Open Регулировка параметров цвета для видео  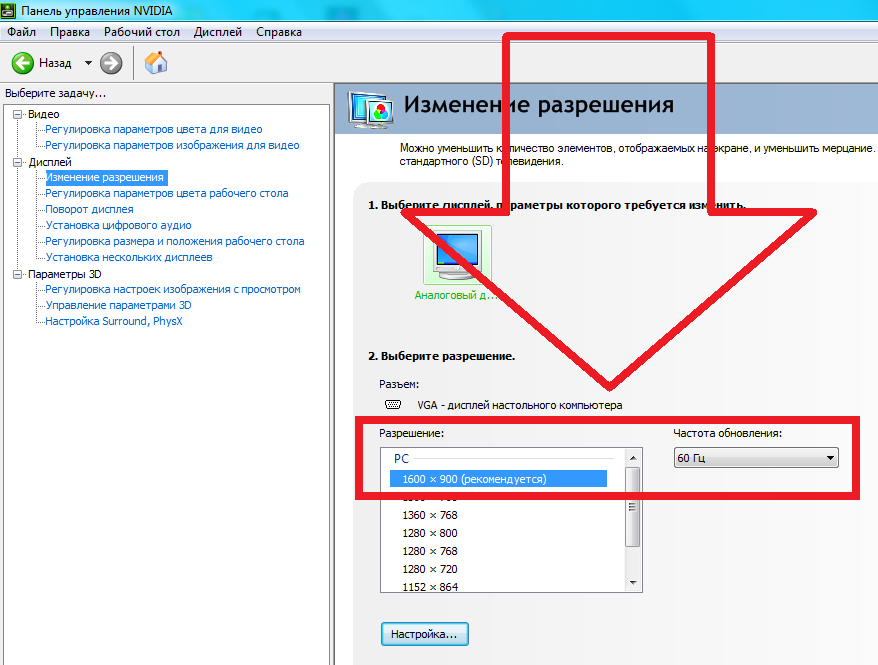[153, 129]
